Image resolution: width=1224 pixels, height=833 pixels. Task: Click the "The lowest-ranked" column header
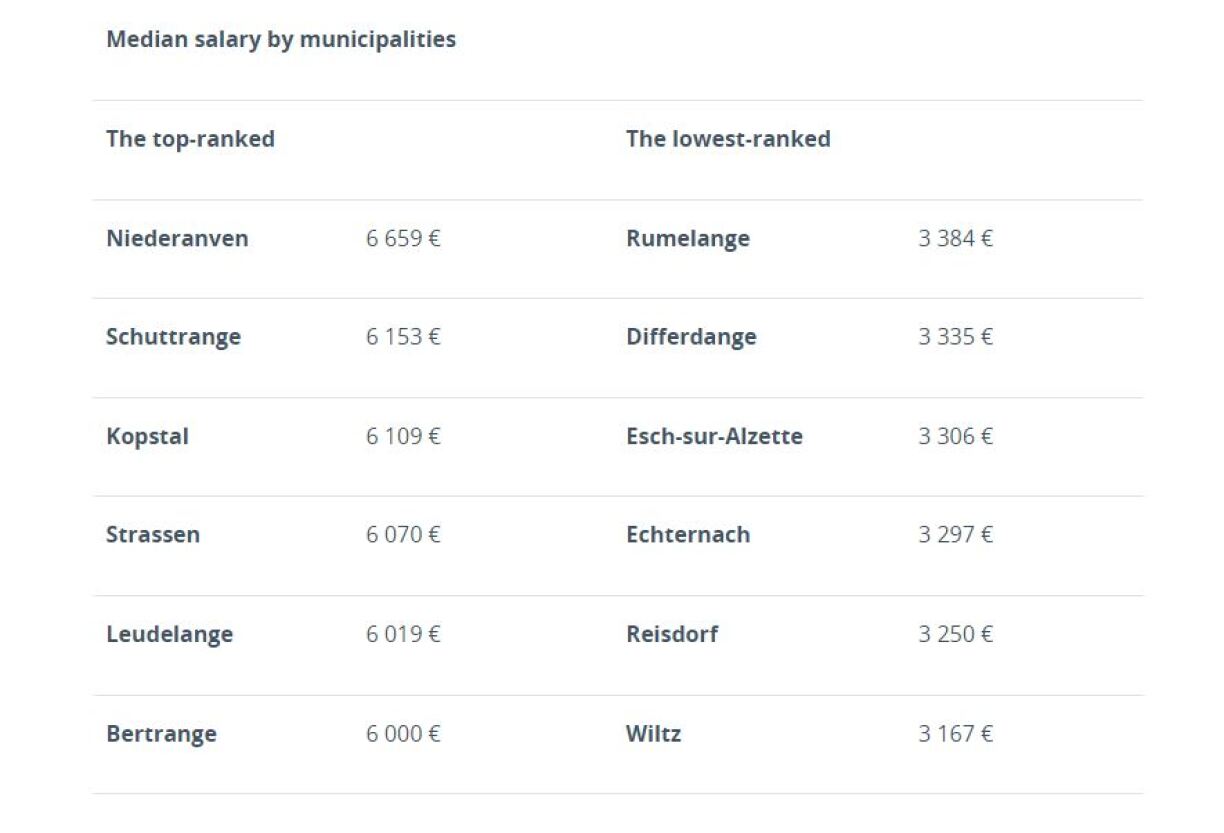pos(728,139)
